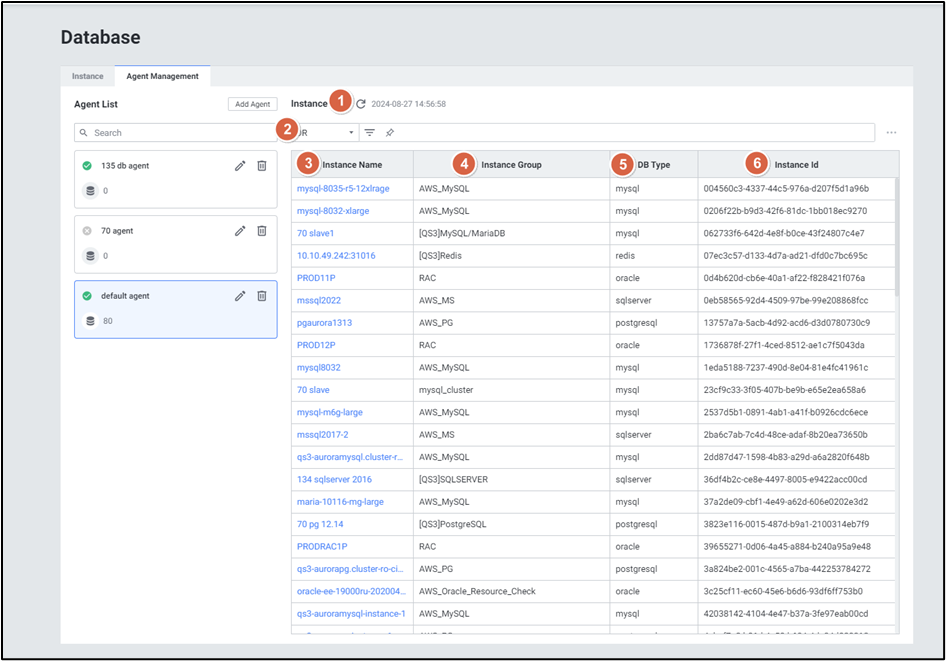Switch to the Instance tab
Viewport: 946px width, 661px height.
point(87,76)
